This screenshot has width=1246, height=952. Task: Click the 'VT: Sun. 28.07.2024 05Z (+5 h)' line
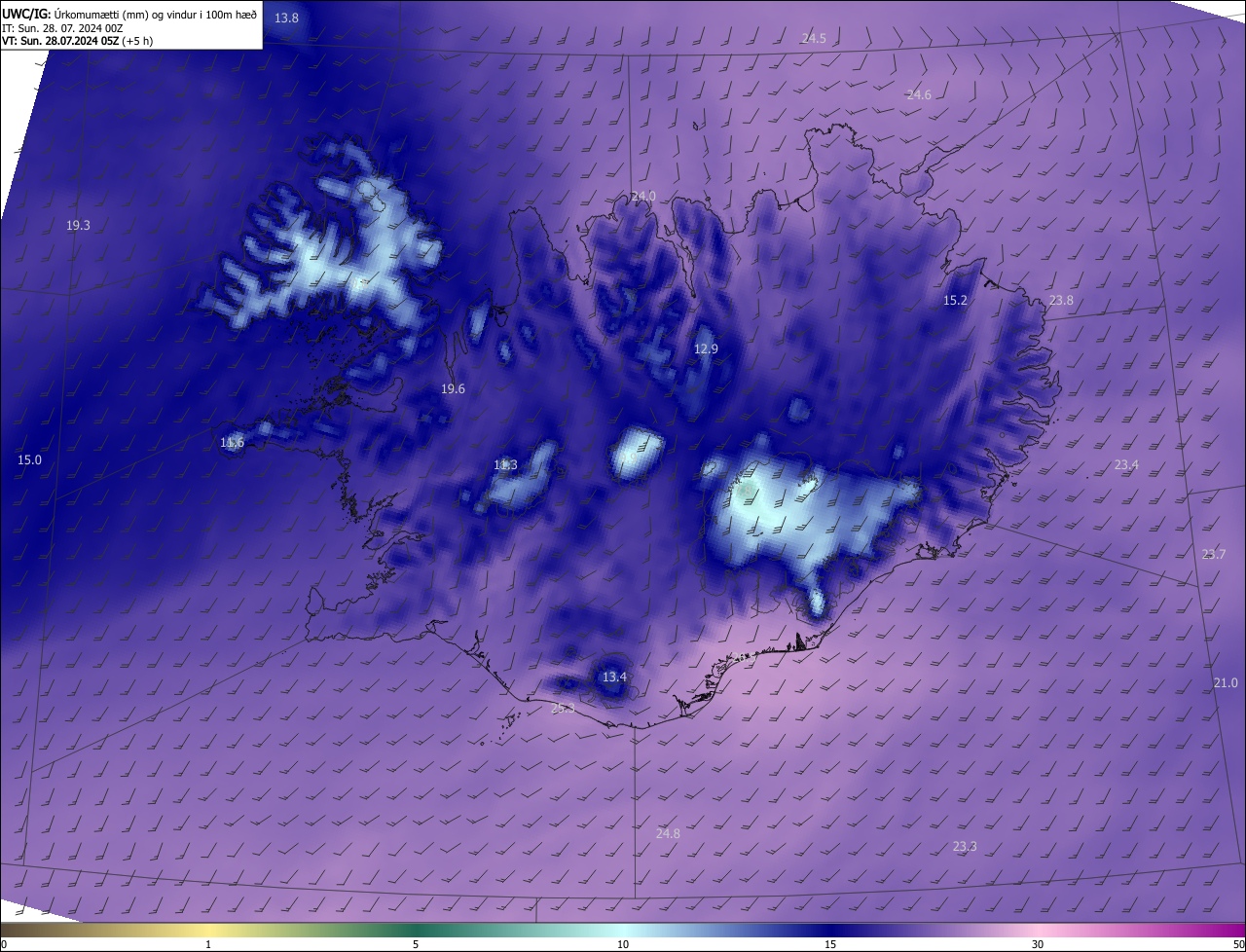[77, 40]
